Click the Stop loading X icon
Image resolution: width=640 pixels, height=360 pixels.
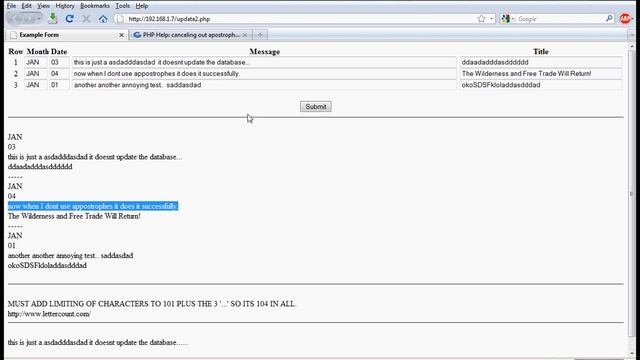click(86, 19)
